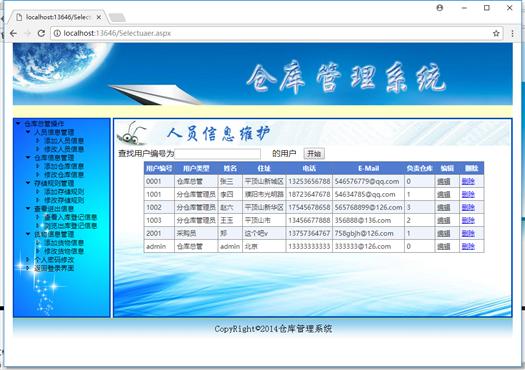Click the browser back arrow

coord(13,33)
